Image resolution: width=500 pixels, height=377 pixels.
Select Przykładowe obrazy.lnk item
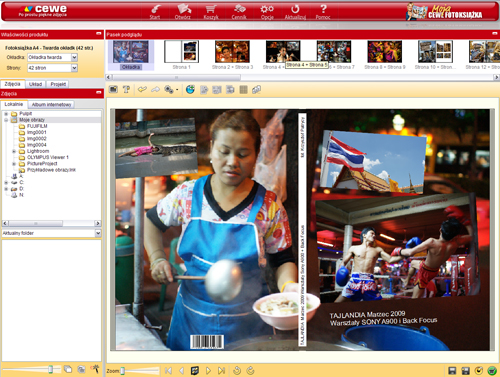(x=51, y=170)
